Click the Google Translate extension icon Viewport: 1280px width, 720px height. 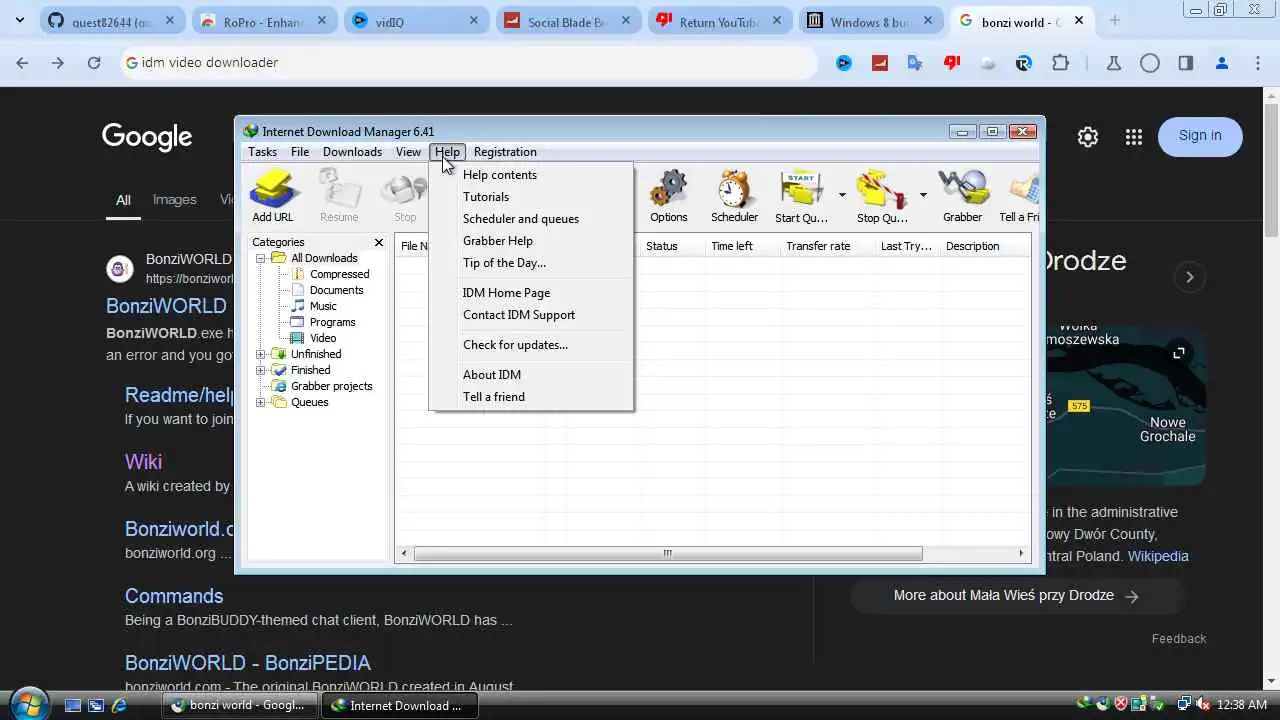915,63
